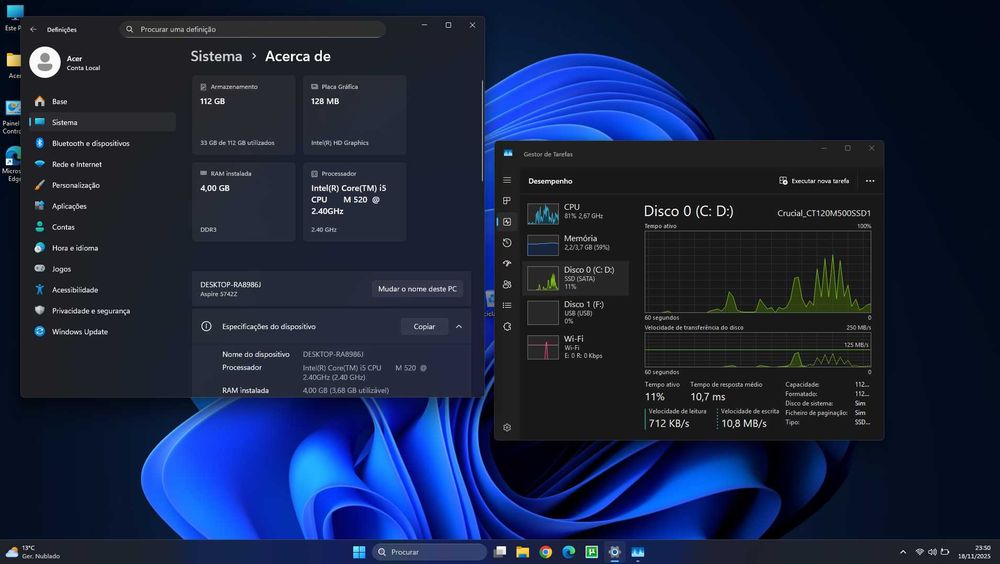This screenshot has height=564, width=1000.
Task: Launch Google Chrome from taskbar
Action: [546, 552]
